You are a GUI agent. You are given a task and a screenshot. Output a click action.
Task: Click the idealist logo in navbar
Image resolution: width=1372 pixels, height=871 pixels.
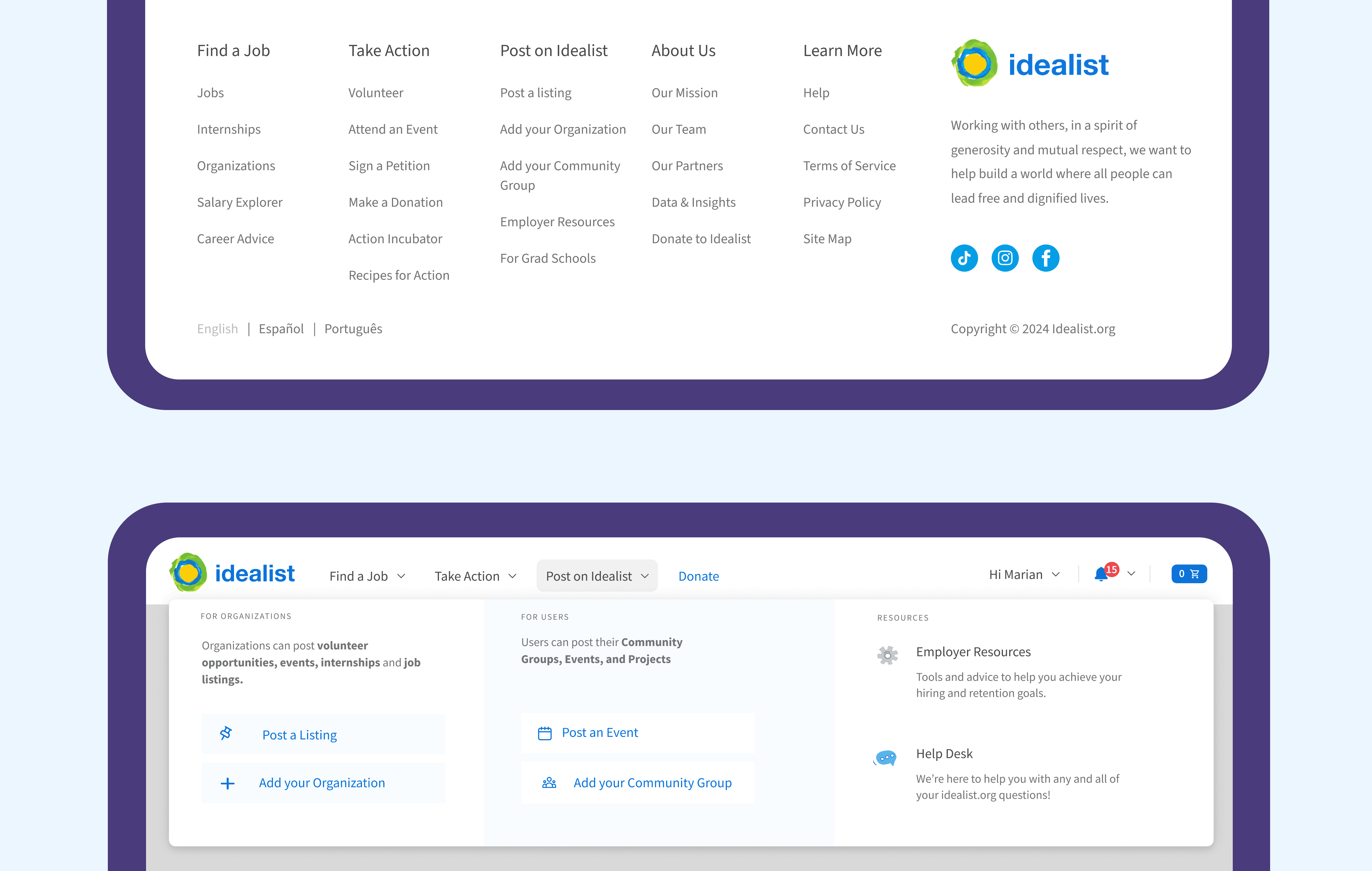point(232,573)
